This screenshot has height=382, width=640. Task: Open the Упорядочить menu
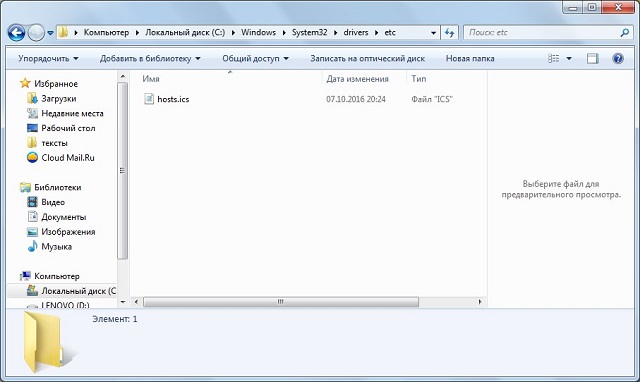tap(48, 58)
